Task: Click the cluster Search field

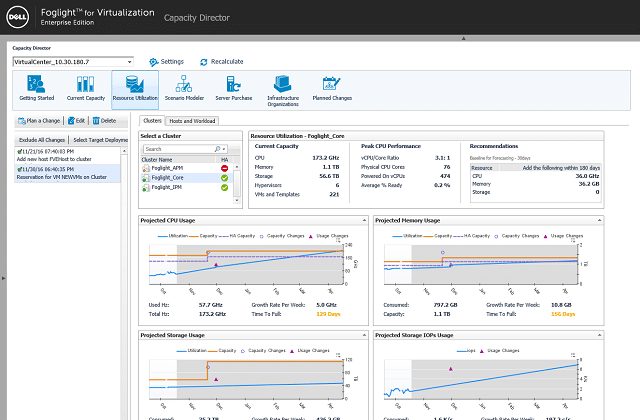Action: click(178, 149)
